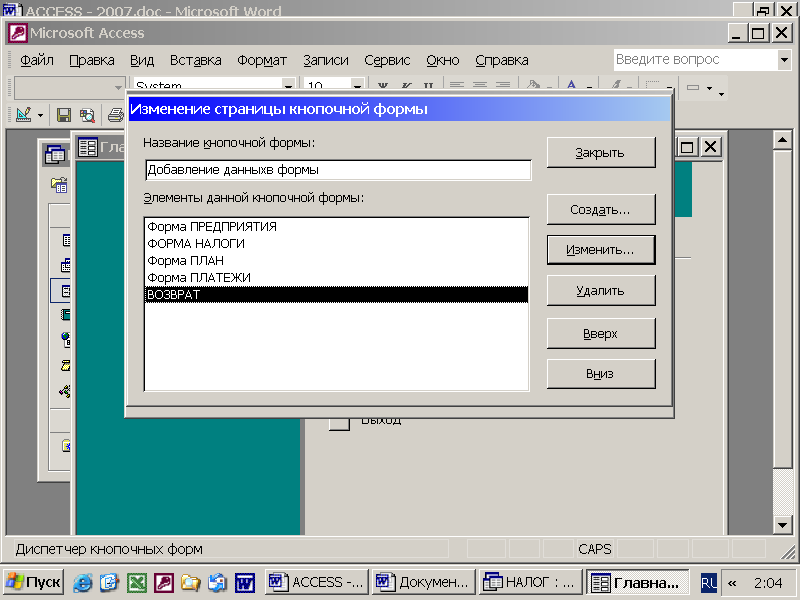Click the Создать... button
Viewport: 800px width, 600px height.
point(601,209)
